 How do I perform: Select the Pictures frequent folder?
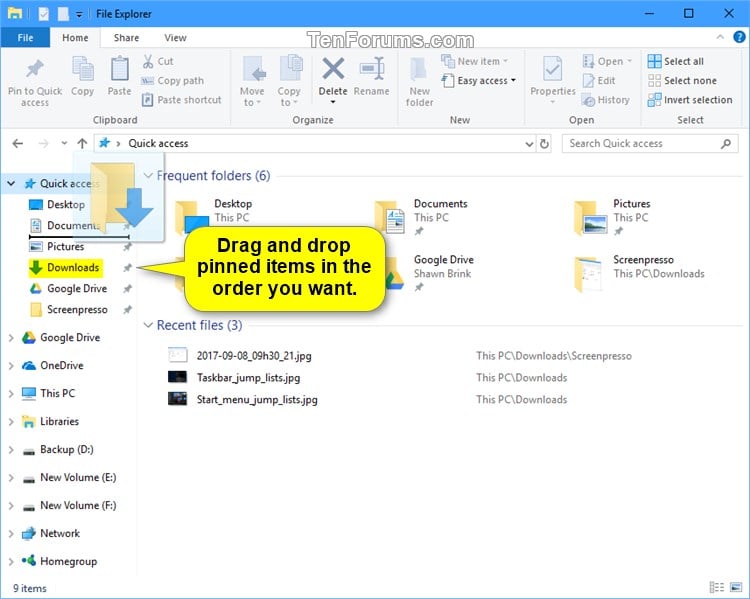coord(612,217)
